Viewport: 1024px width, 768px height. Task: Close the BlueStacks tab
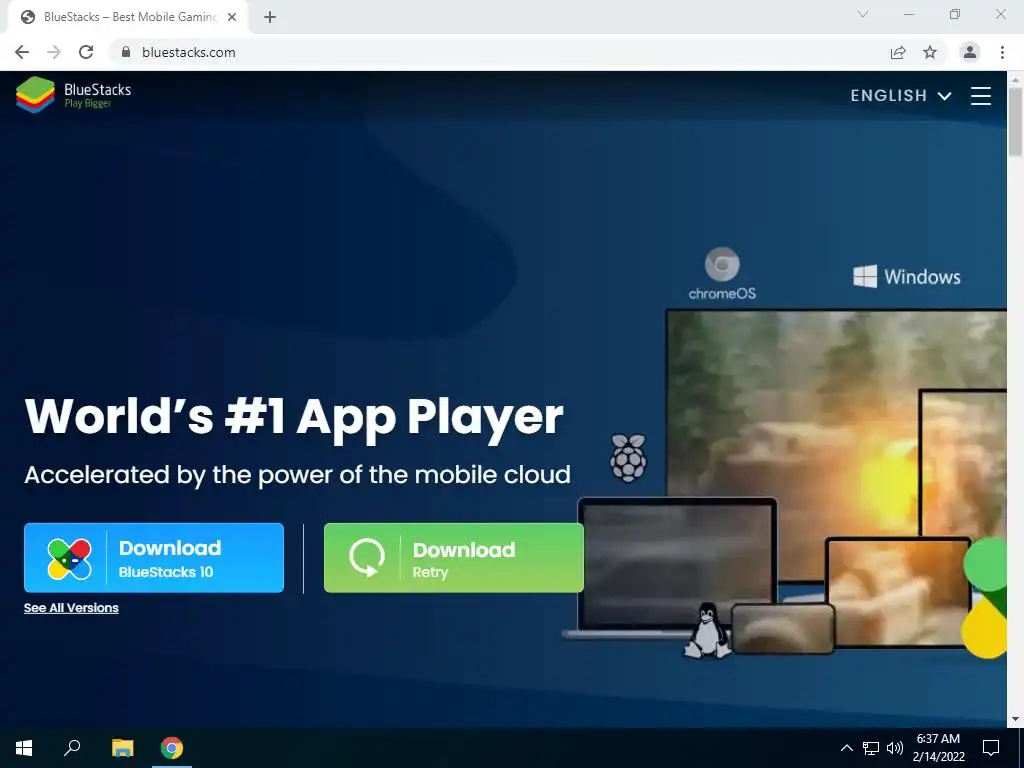point(232,17)
